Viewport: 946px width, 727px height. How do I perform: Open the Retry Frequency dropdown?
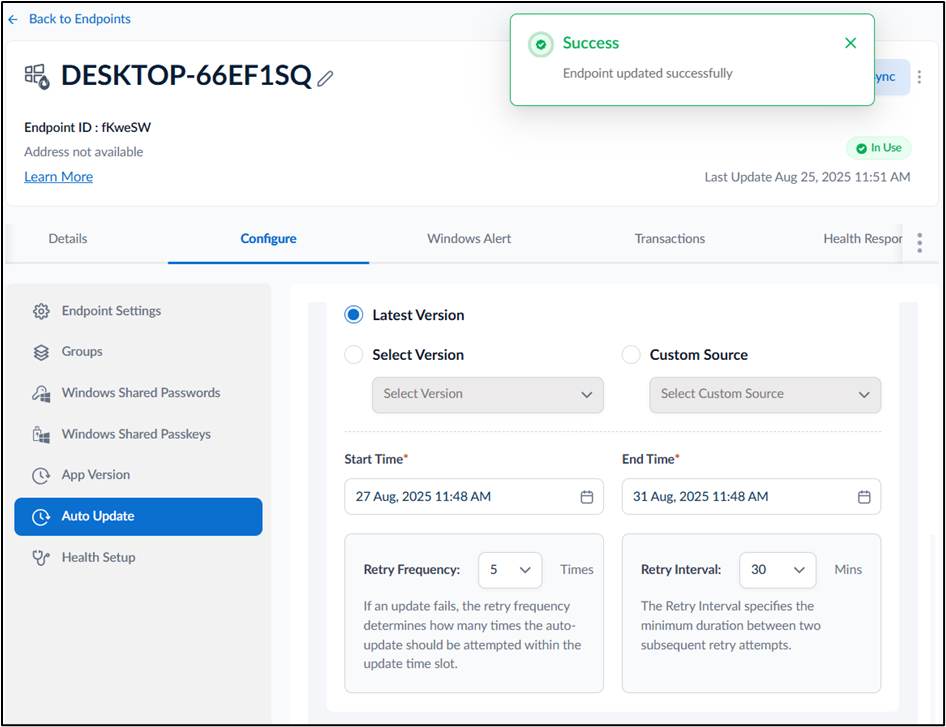(x=510, y=570)
